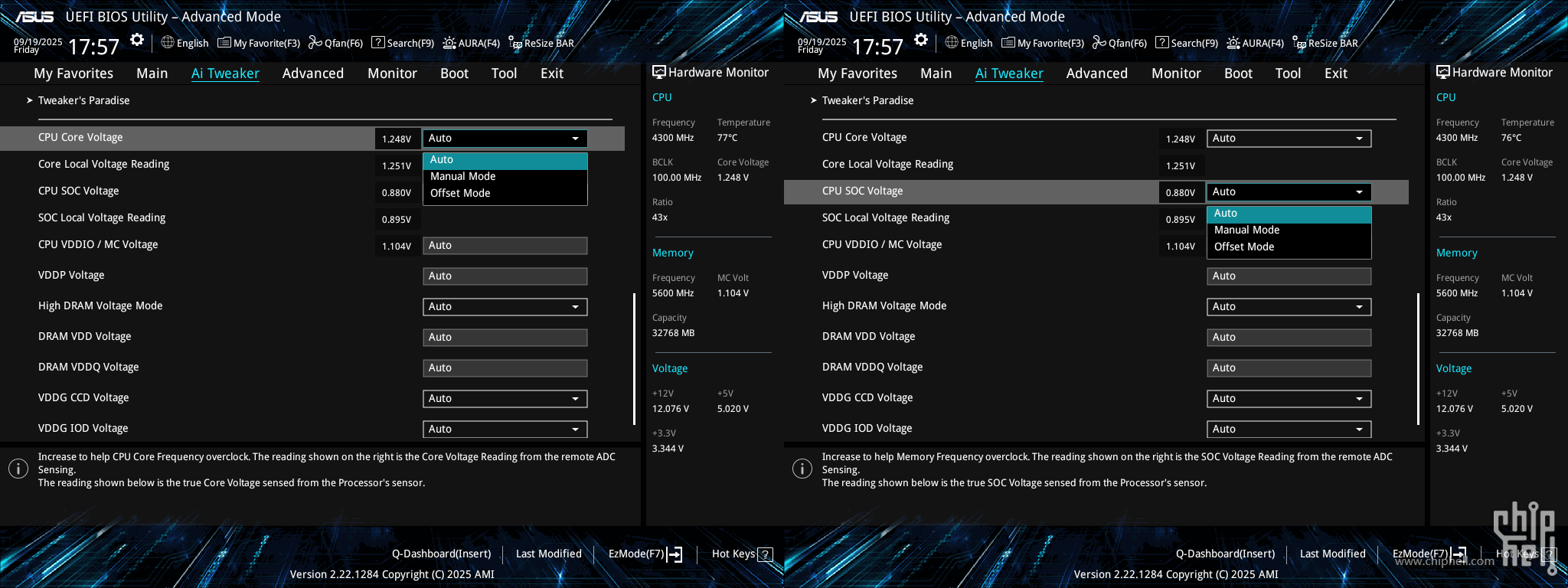Switch to Advanced tab in left BIOS screen

tap(313, 73)
